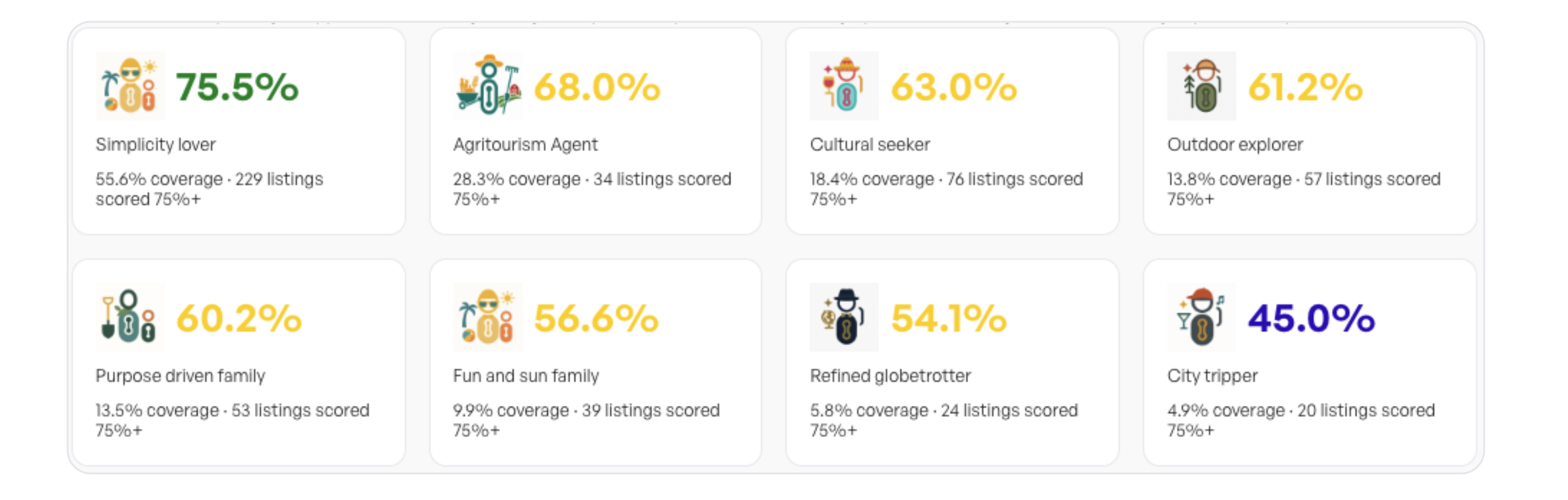Click the Outdoor explorer hiker icon

pyautogui.click(x=1201, y=86)
